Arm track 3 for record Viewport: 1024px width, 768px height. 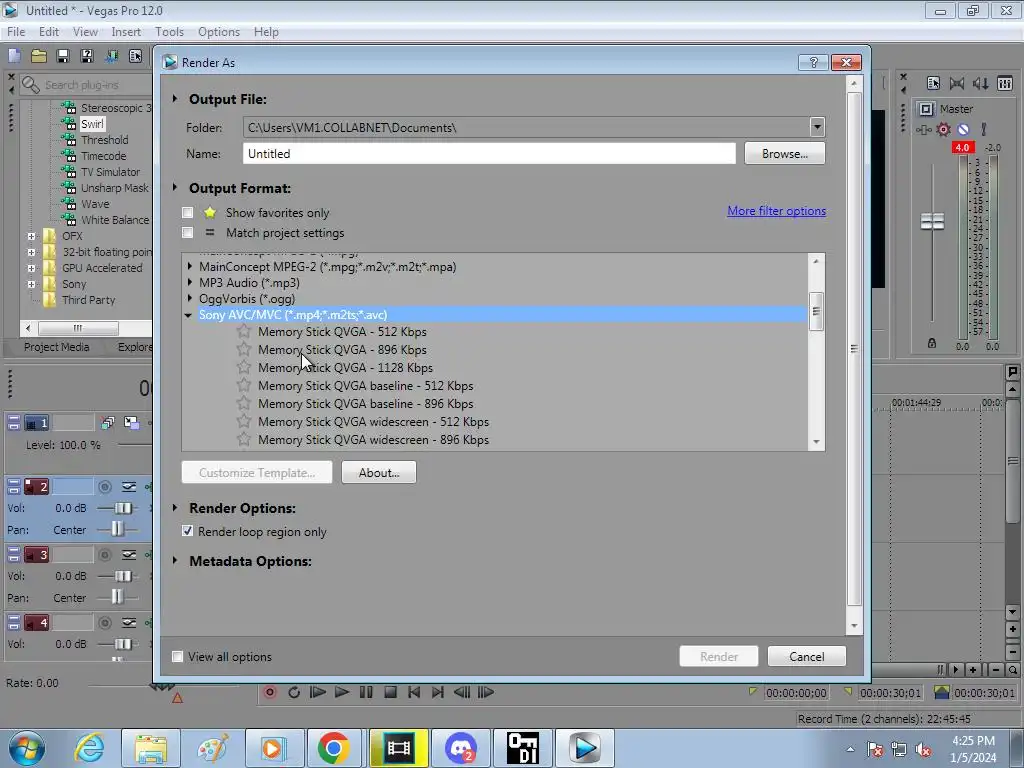104,554
